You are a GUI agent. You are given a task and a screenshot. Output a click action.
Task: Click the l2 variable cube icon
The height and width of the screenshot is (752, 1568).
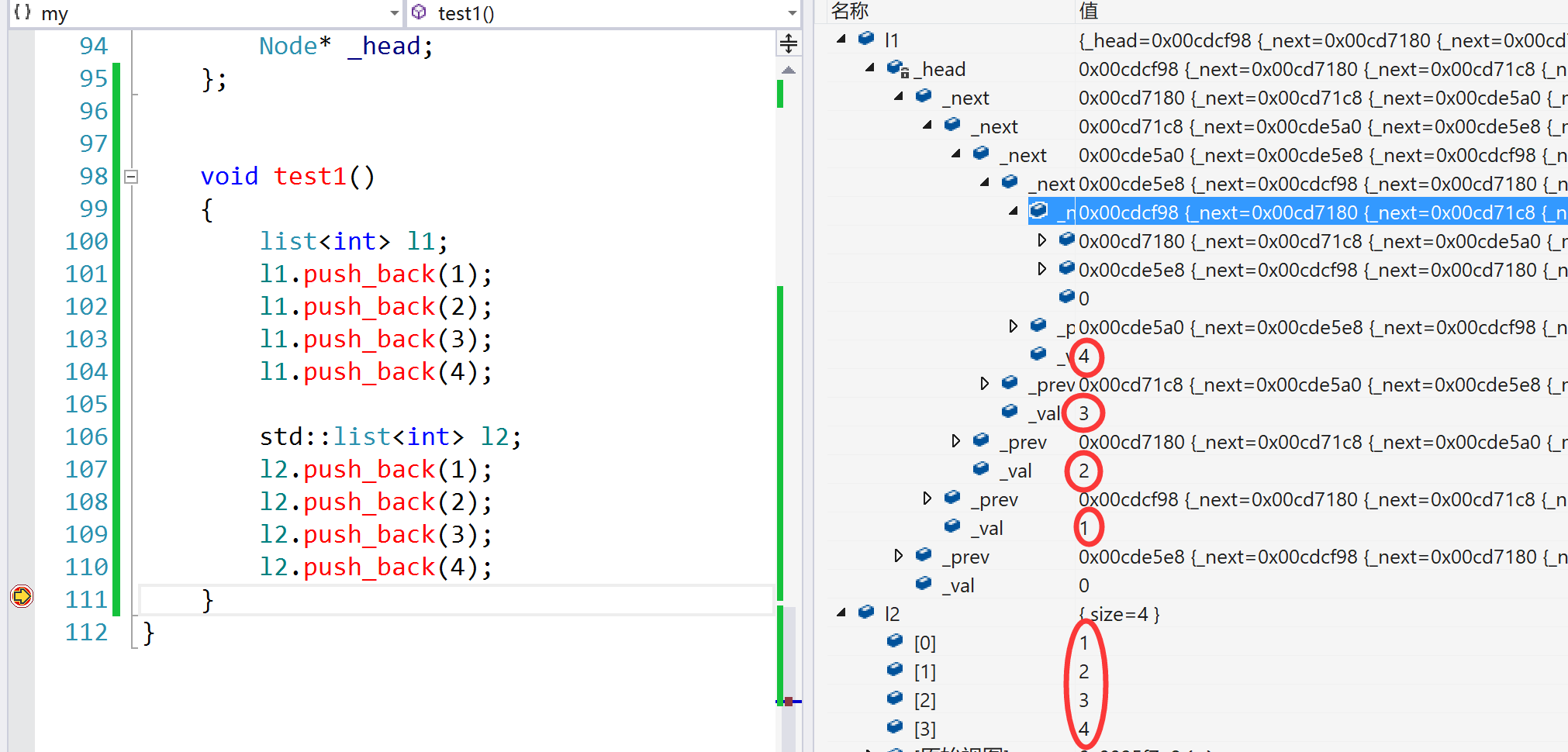(x=867, y=612)
